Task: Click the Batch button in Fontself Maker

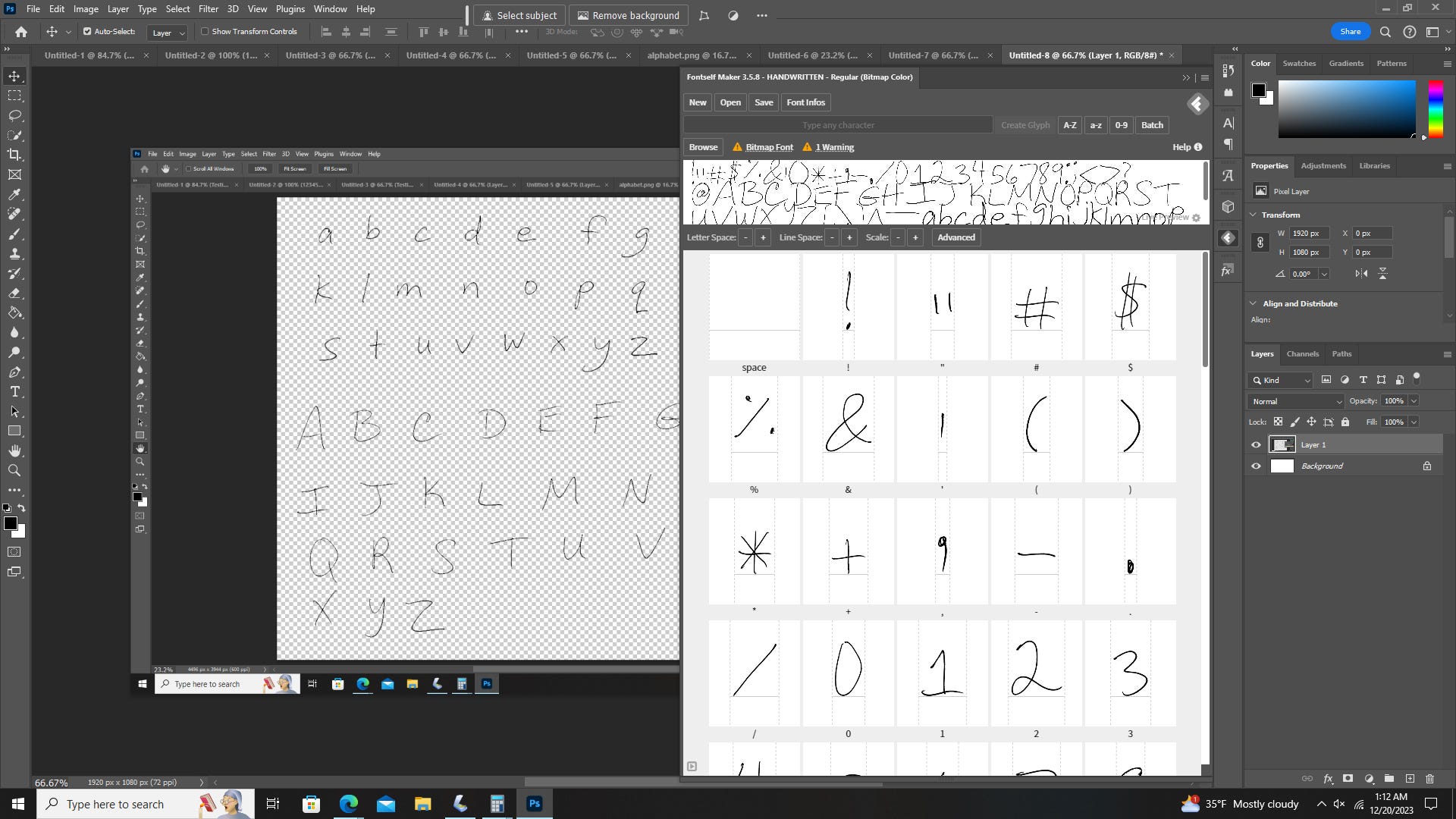Action: (x=1152, y=124)
